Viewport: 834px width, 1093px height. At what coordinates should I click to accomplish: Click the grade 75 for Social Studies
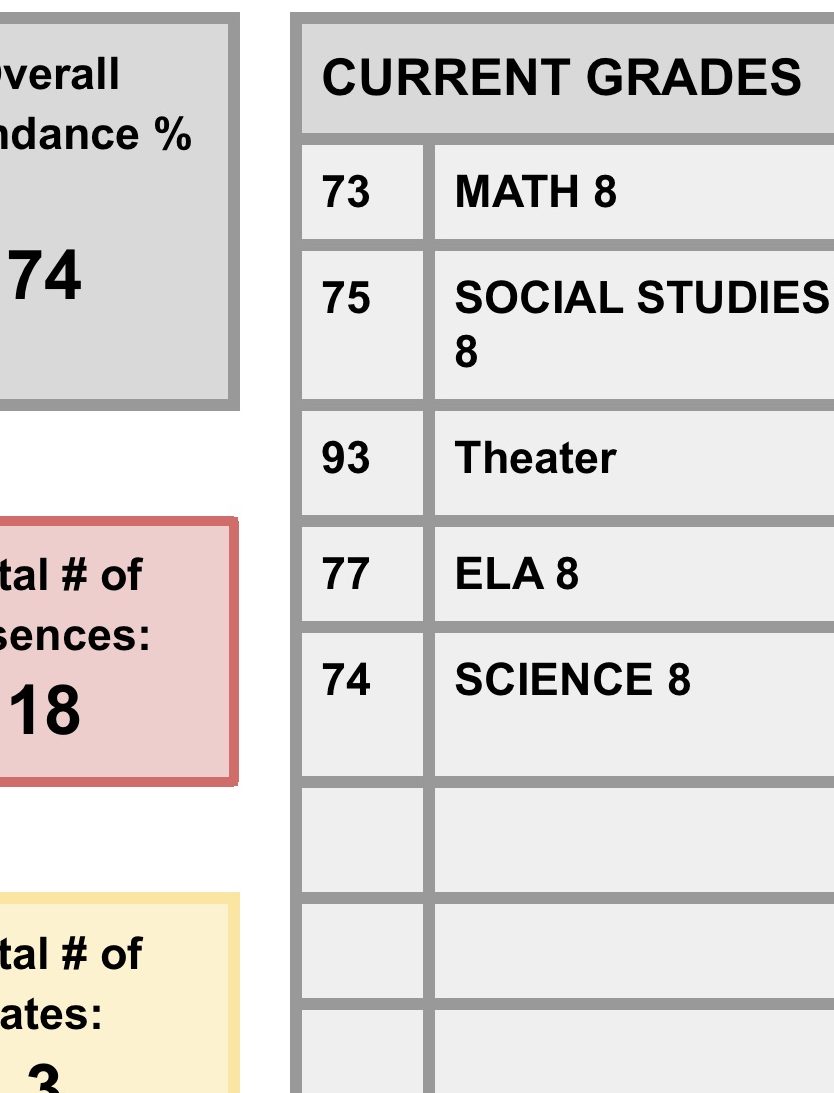(346, 298)
